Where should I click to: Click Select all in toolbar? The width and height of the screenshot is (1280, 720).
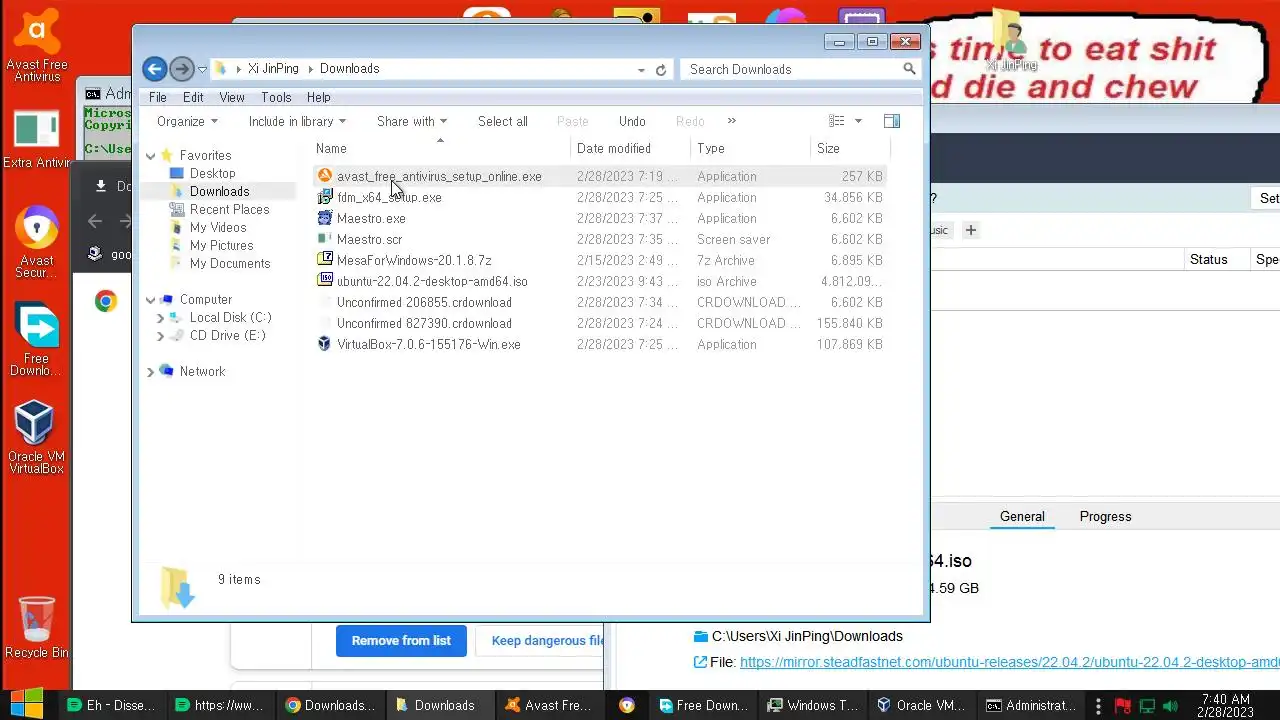(x=503, y=121)
